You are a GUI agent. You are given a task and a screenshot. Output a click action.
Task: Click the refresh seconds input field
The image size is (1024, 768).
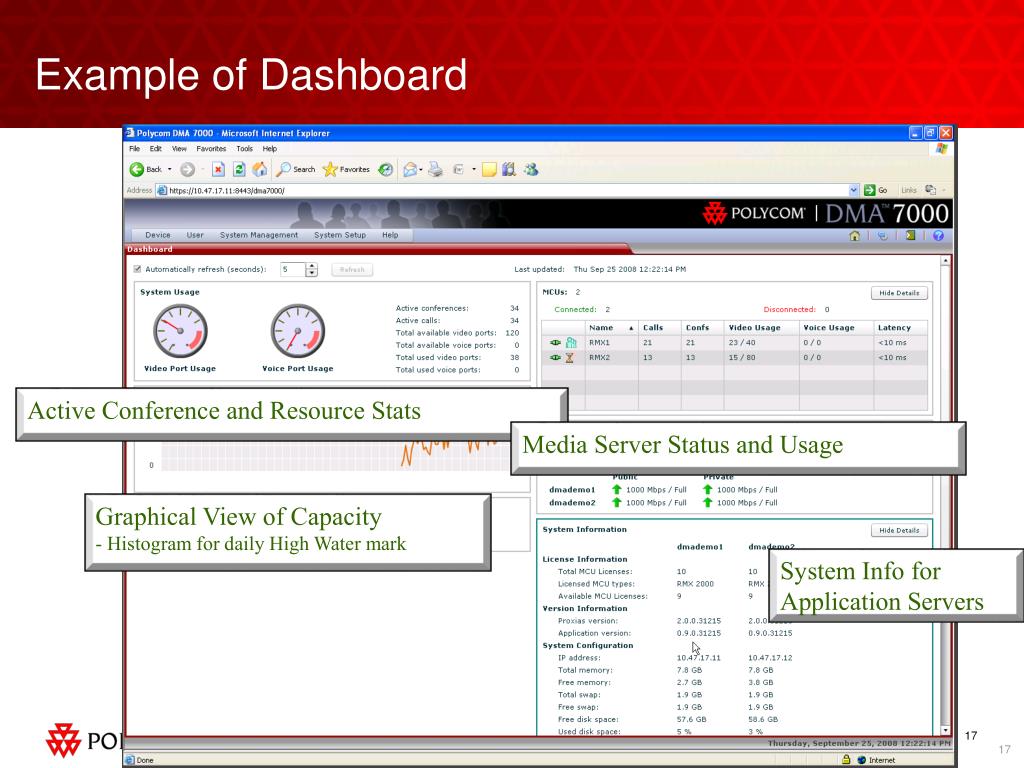tap(292, 270)
